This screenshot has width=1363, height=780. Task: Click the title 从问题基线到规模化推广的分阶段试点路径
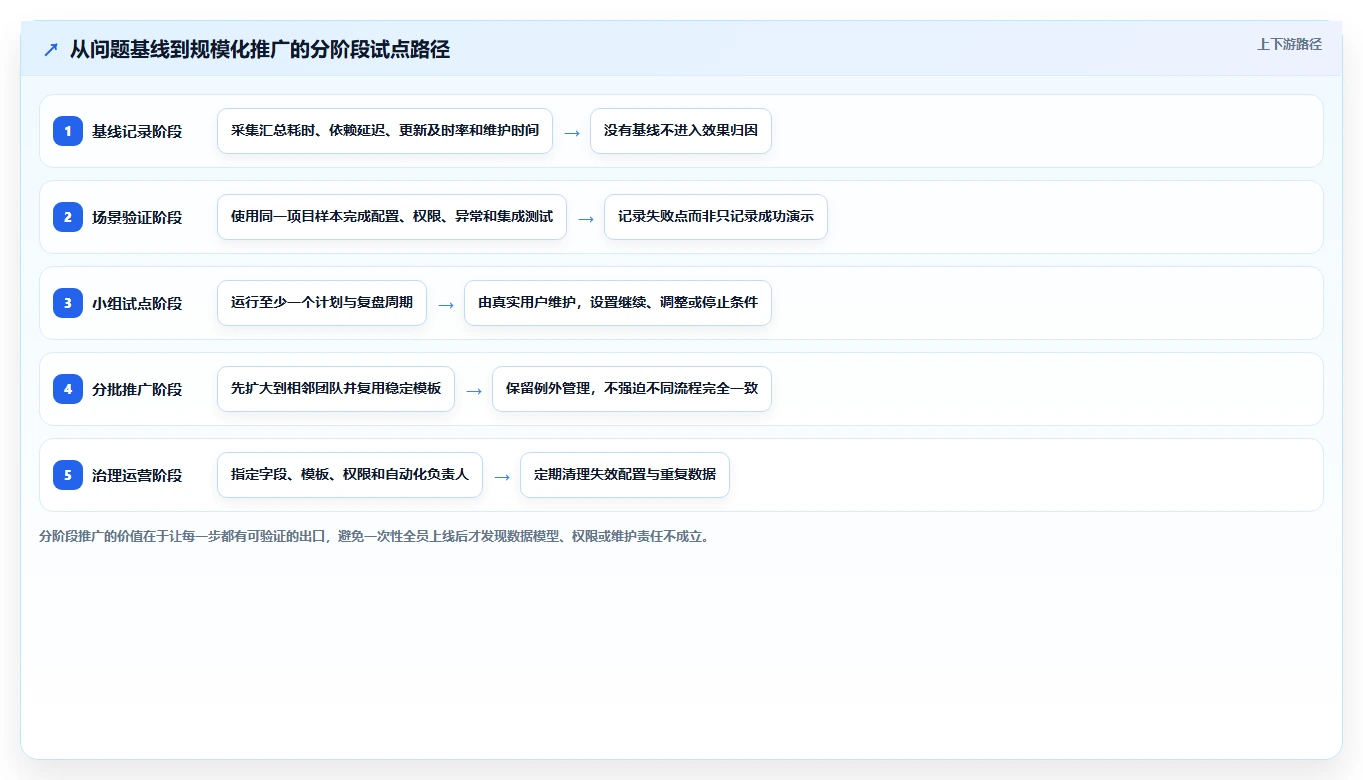(260, 49)
